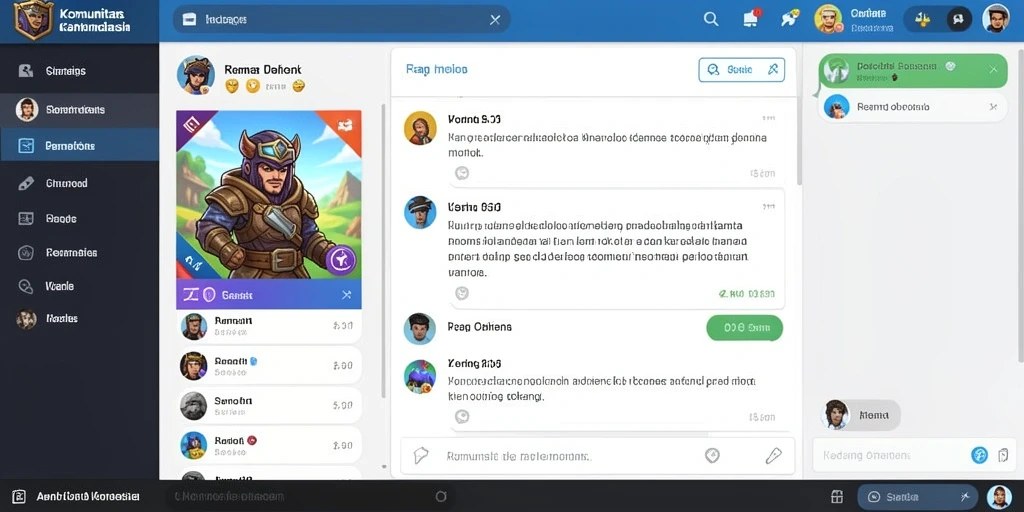Click shield icon on purple card bar

pyautogui.click(x=209, y=295)
